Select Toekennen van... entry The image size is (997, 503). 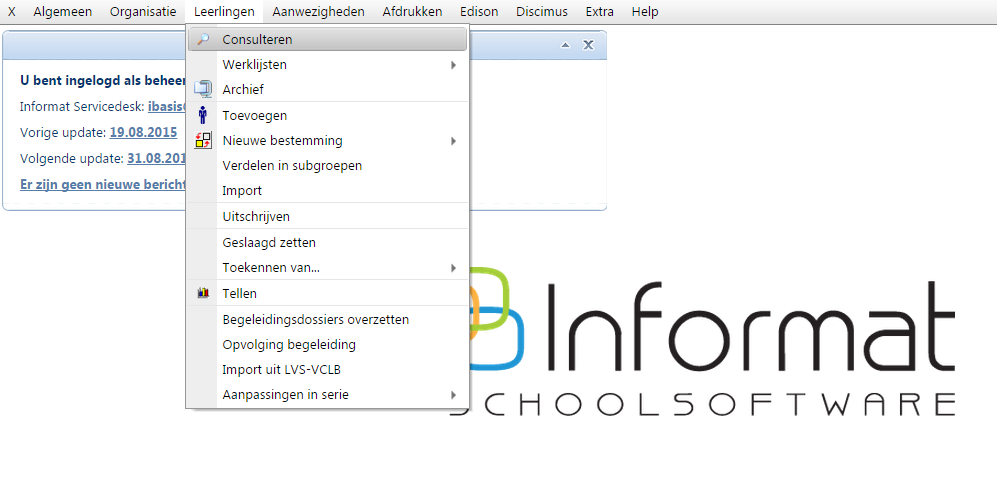pos(327,268)
